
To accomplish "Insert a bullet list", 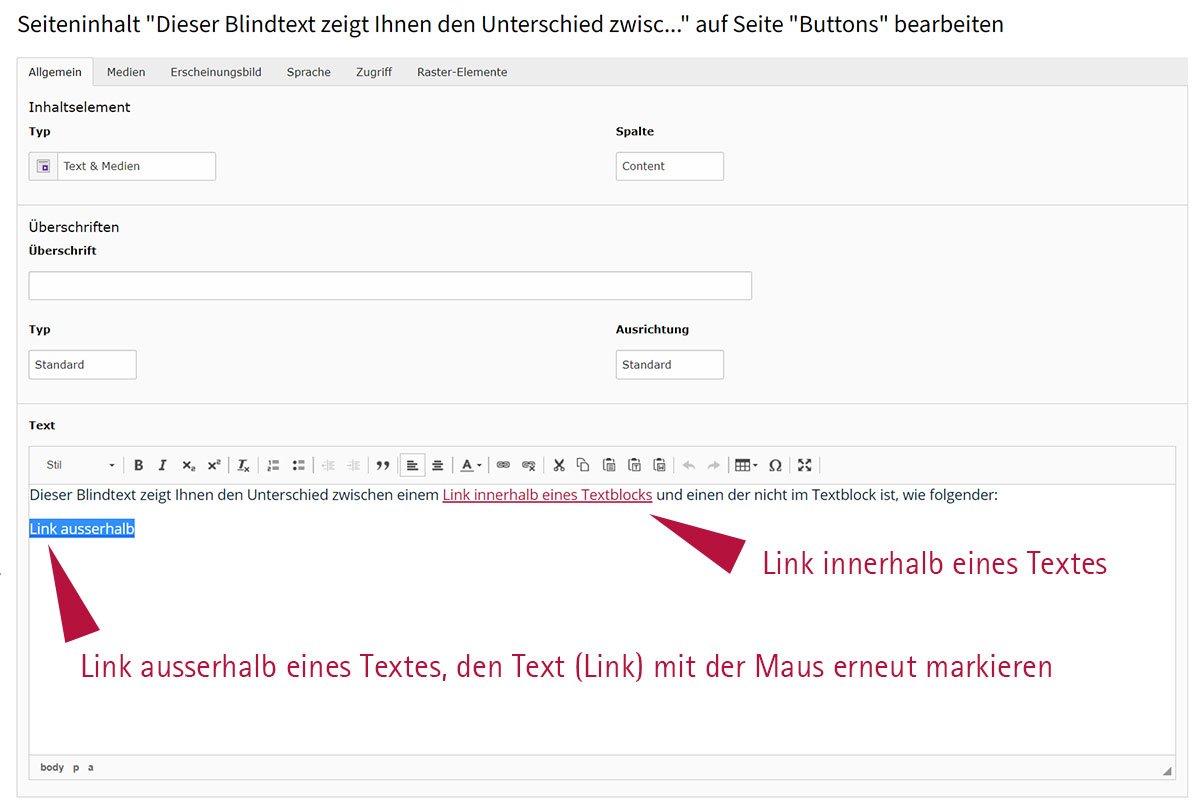I will [298, 465].
